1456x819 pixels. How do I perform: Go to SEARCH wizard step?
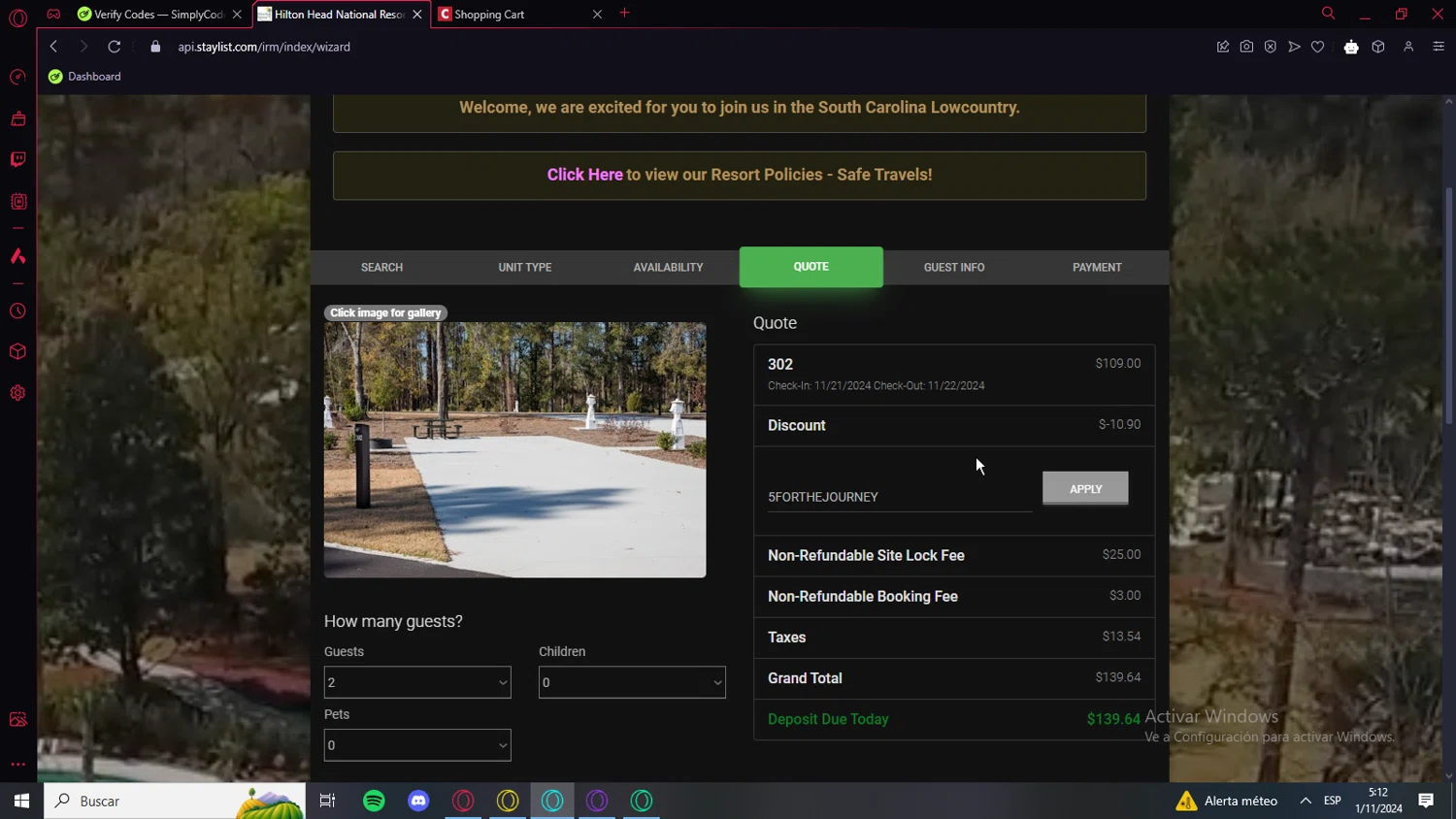tap(381, 267)
